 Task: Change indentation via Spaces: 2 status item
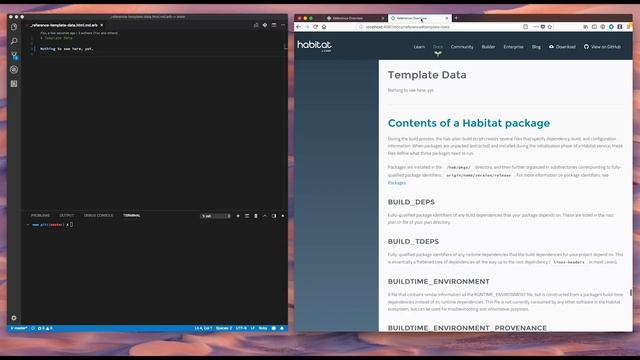[224, 328]
